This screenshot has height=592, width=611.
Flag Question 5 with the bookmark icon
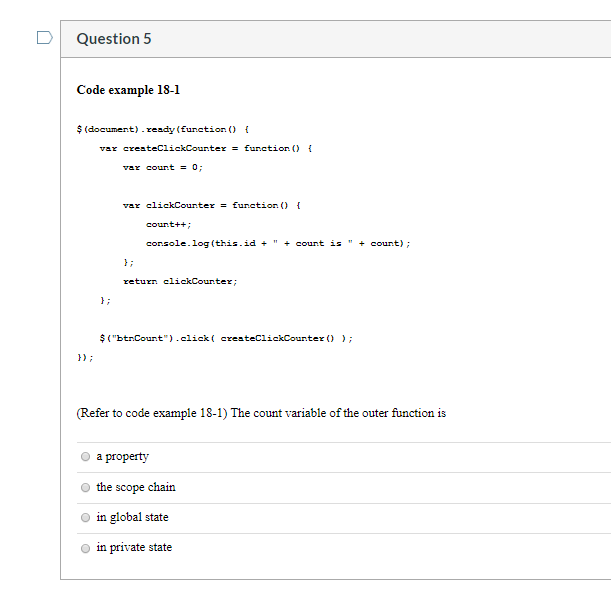coord(44,38)
